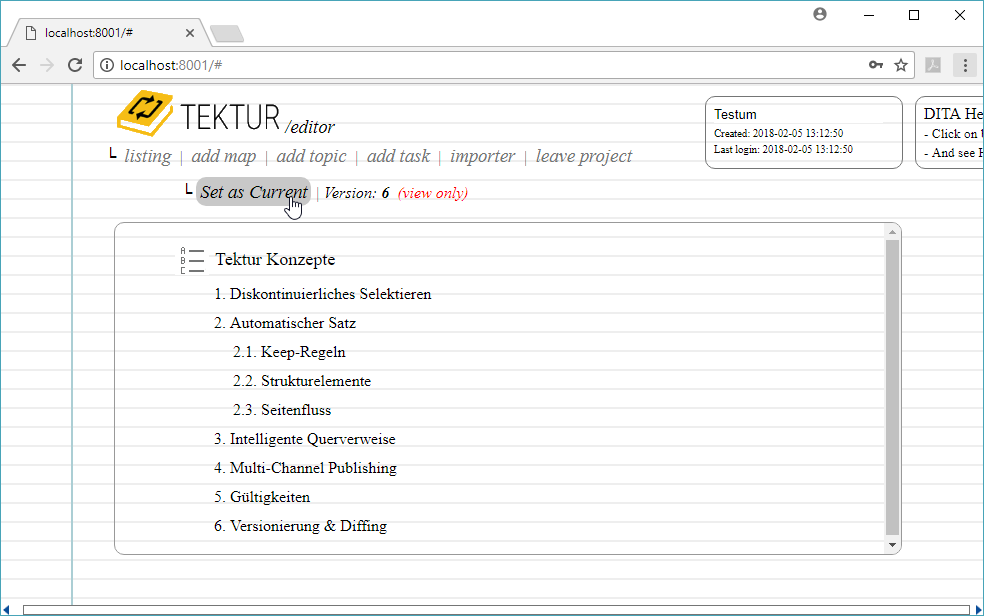Click the address bar URL field
984x616 pixels.
pyautogui.click(x=480, y=65)
